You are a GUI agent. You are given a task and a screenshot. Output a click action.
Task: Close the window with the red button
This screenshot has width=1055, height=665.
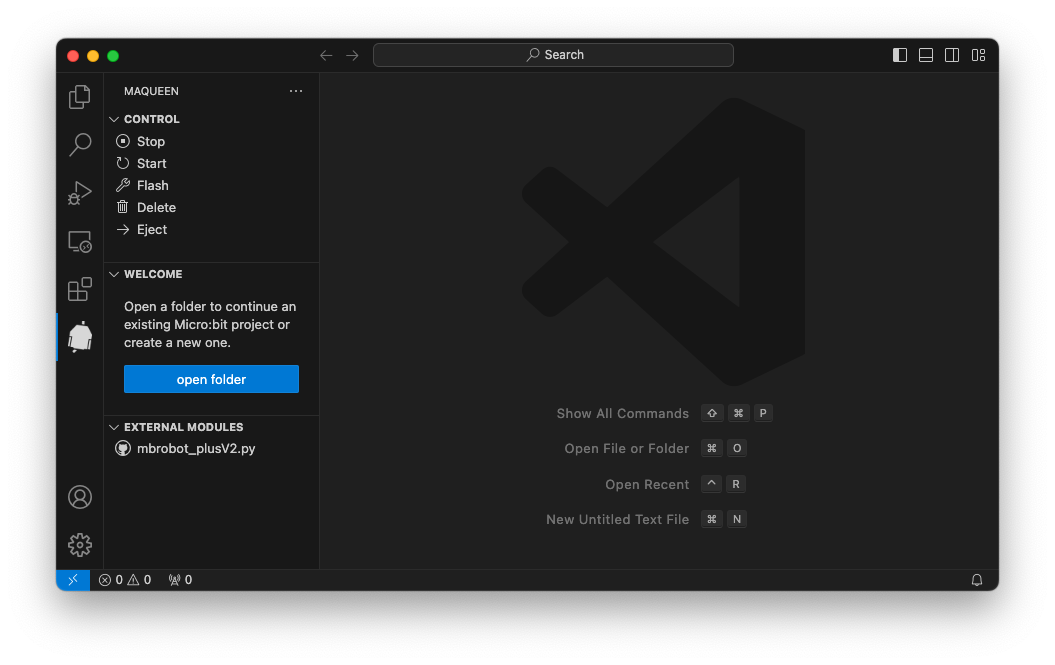[x=73, y=56]
